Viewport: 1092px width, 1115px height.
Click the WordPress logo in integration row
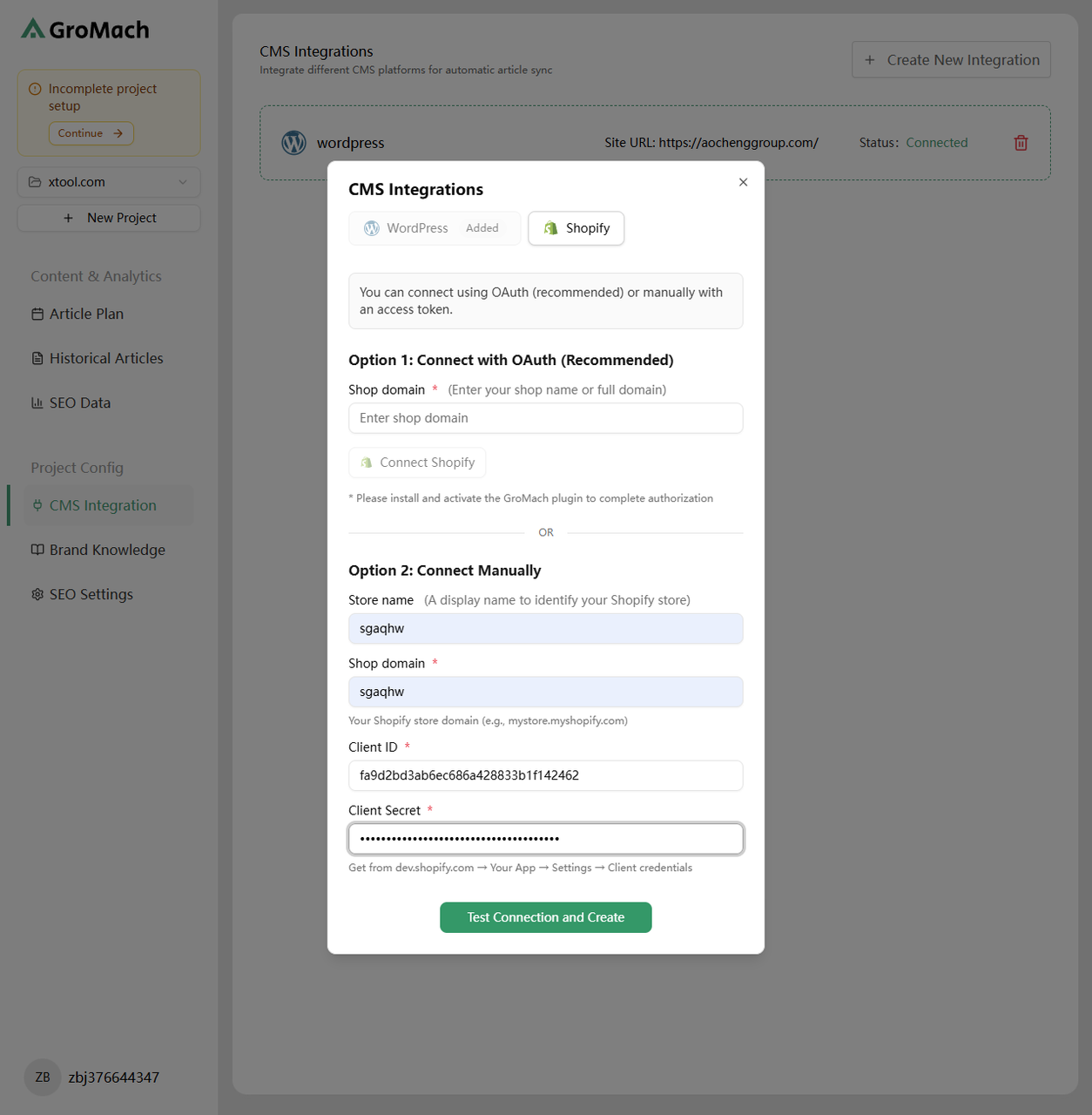pos(294,143)
